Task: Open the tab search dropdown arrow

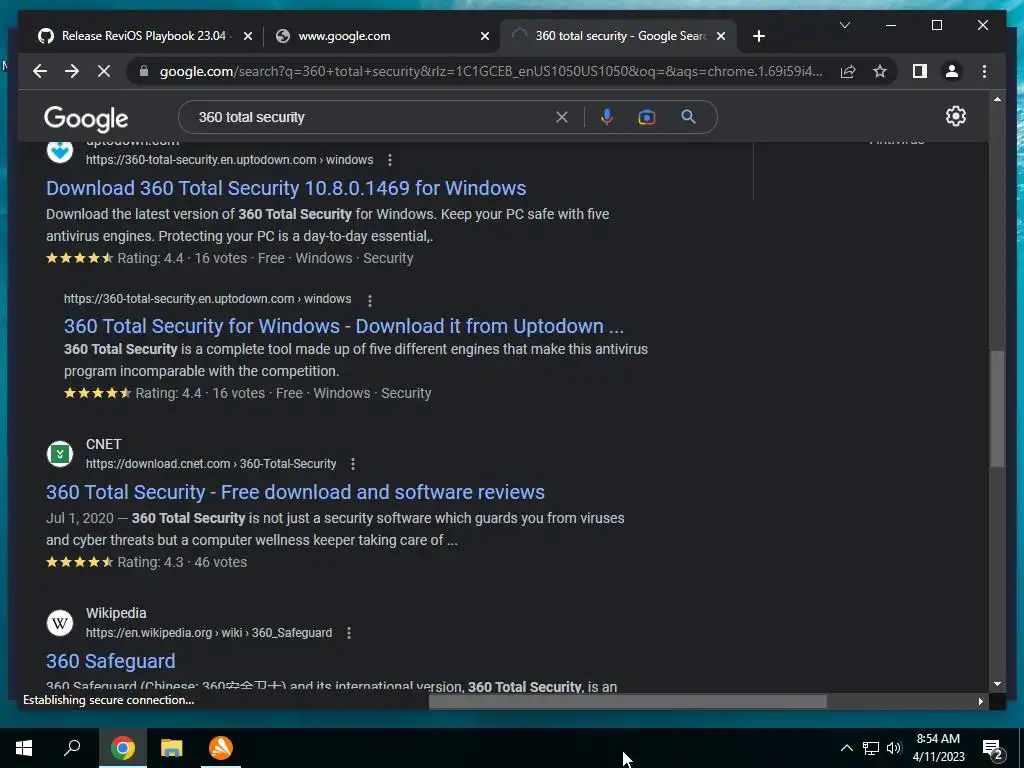Action: coord(844,25)
